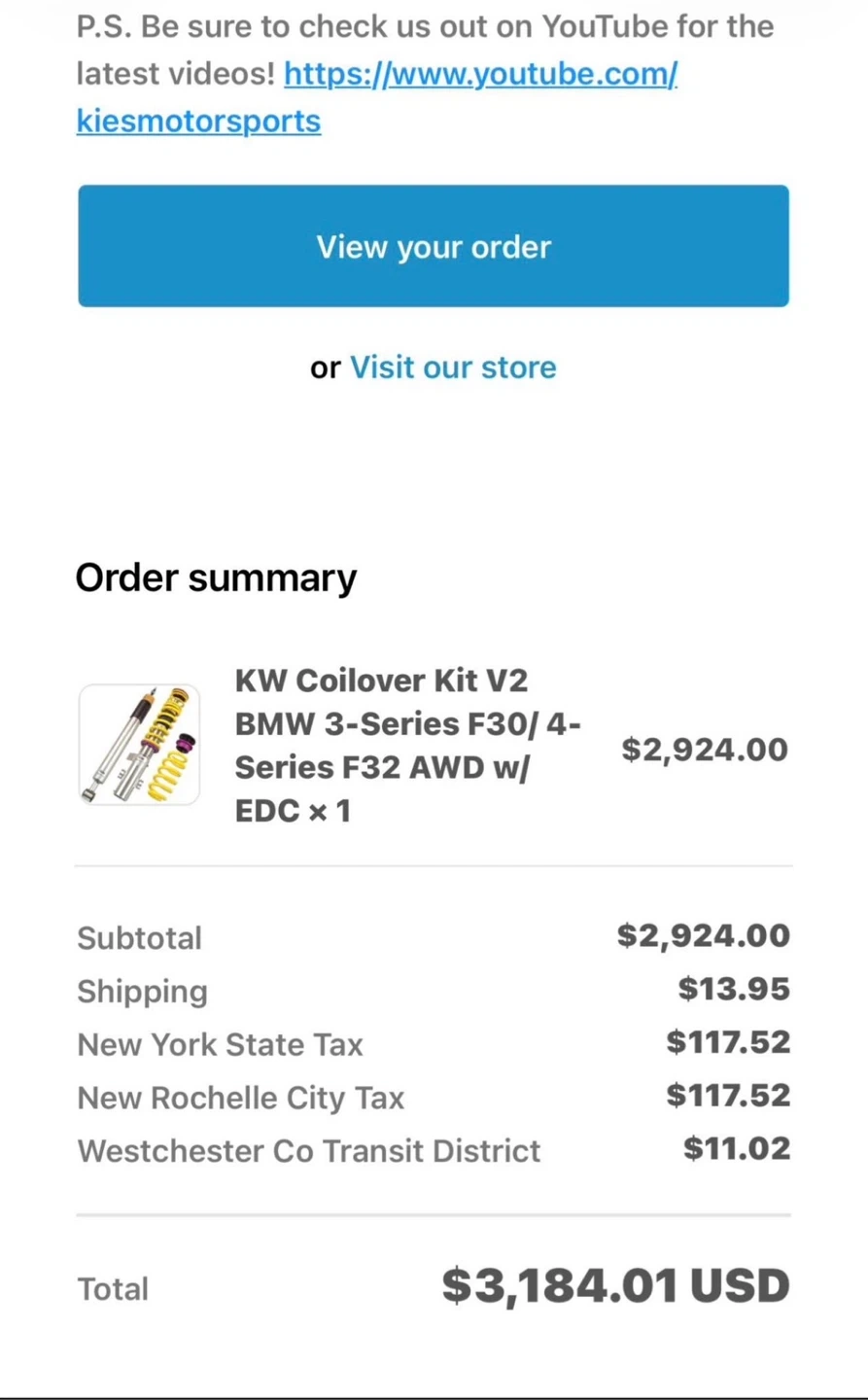Click the subtotal amount $2,924.00

tap(704, 936)
